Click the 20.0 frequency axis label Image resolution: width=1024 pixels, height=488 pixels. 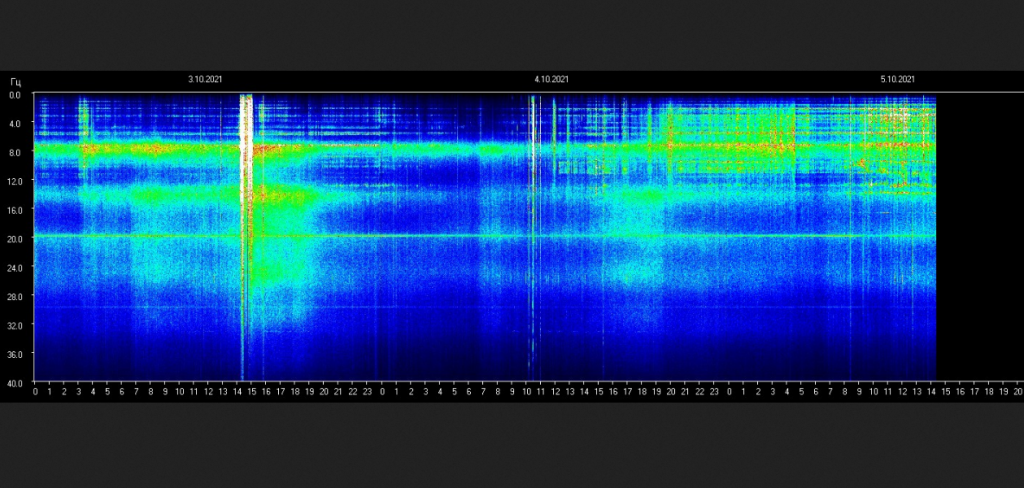click(x=15, y=238)
